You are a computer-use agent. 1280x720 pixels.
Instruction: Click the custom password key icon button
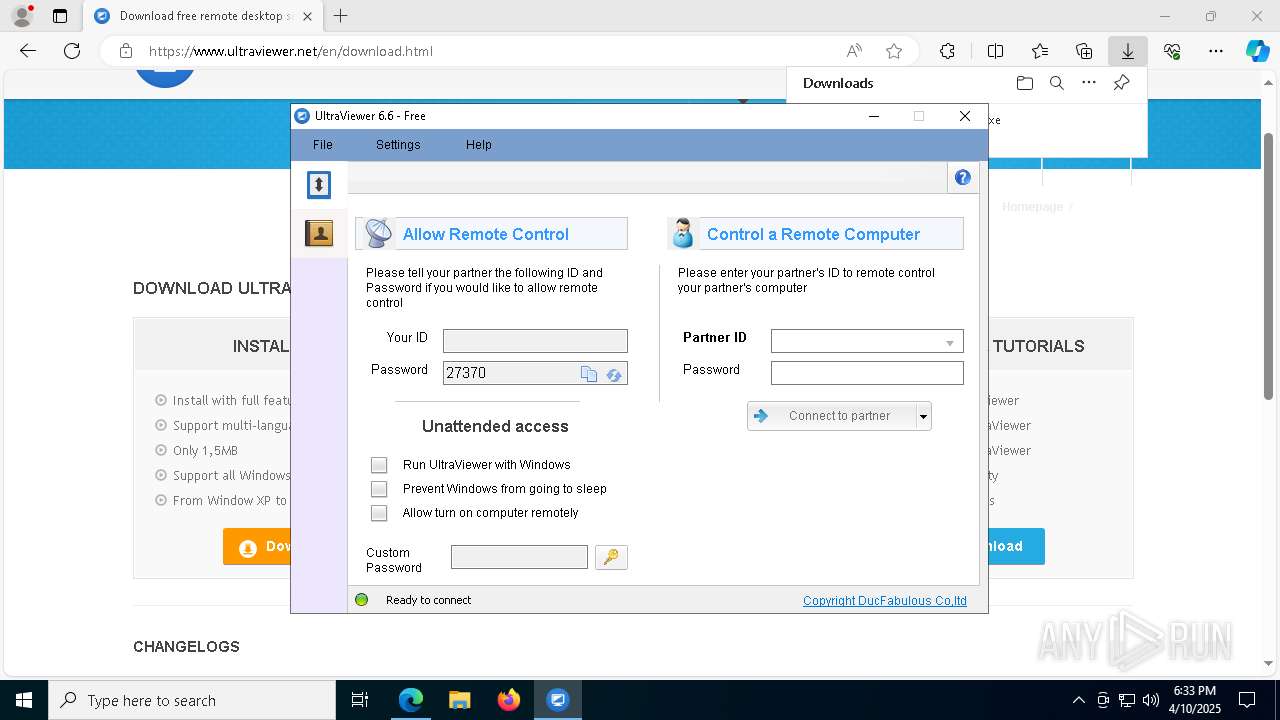click(x=611, y=557)
